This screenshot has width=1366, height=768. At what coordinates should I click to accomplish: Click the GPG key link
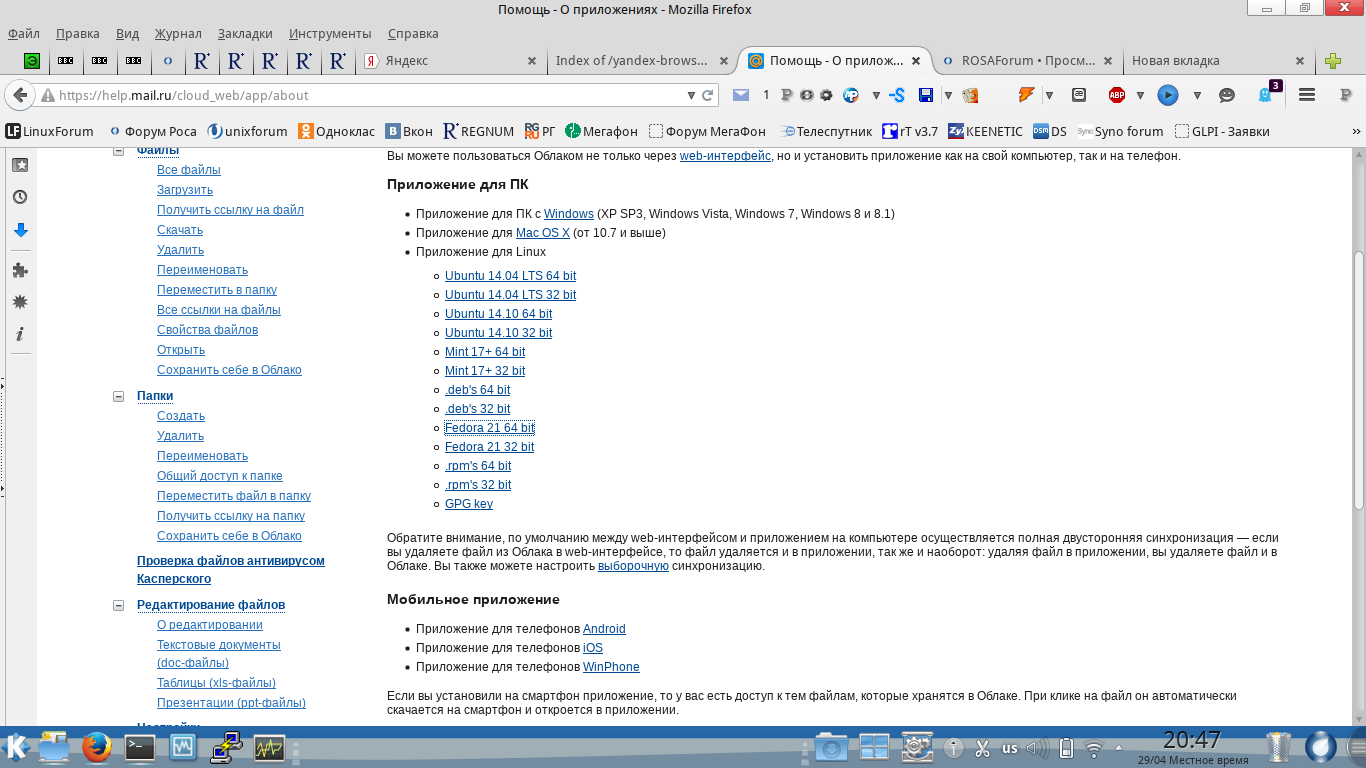(469, 504)
